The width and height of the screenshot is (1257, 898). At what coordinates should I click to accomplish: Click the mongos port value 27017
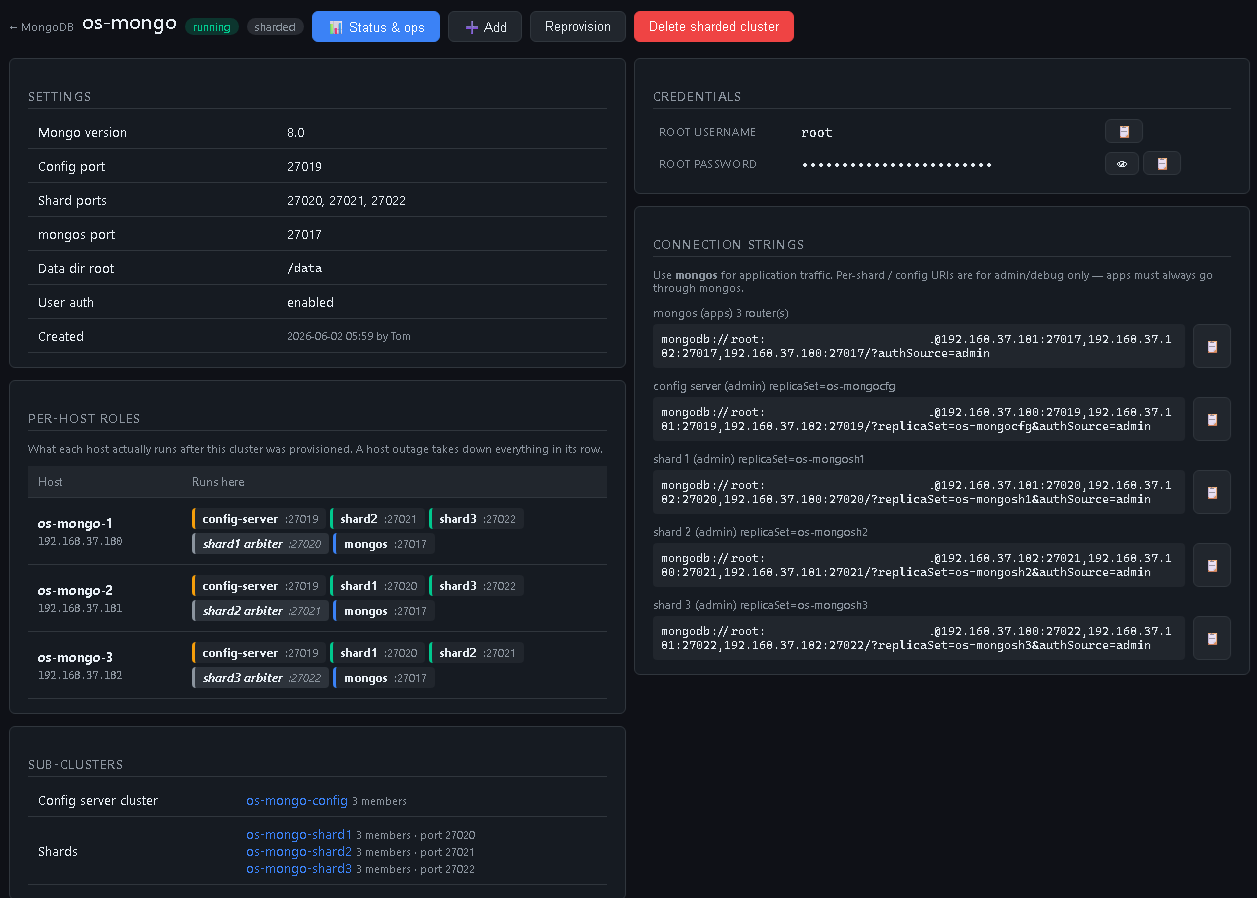click(304, 235)
